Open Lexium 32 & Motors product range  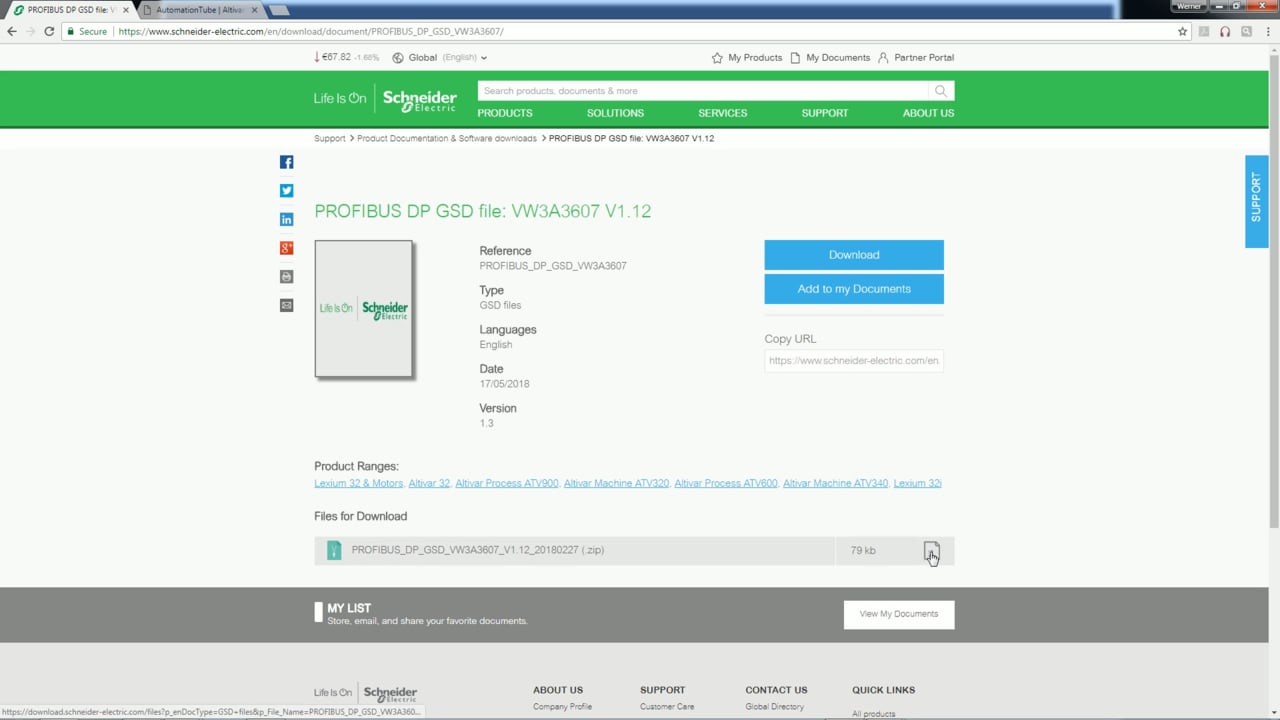pyautogui.click(x=358, y=483)
